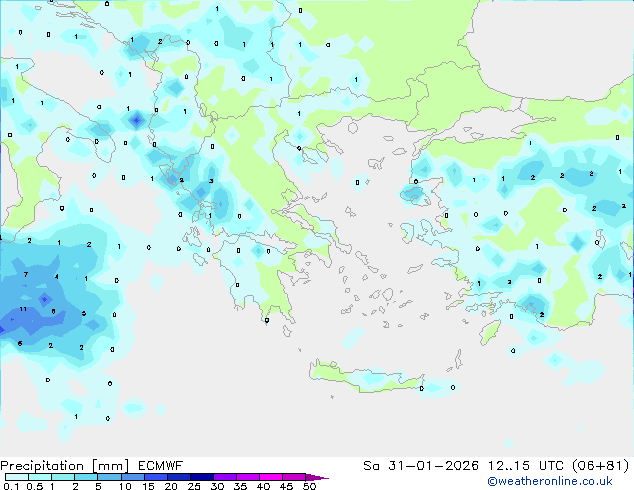This screenshot has height=490, width=634.
Task: Click the 10–15 mm legend color swatch
Action: 133,477
